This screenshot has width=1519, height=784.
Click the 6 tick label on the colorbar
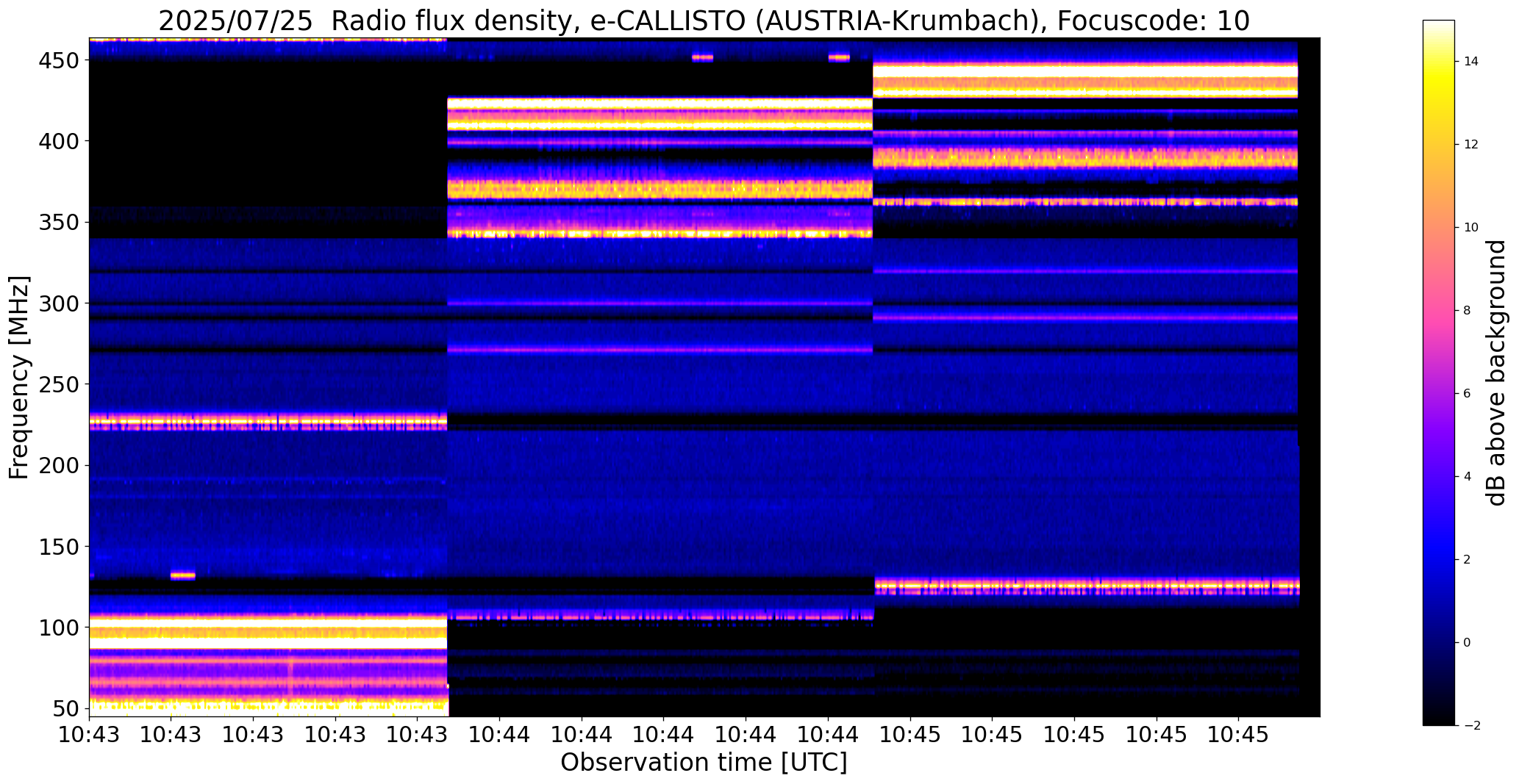point(1467,394)
